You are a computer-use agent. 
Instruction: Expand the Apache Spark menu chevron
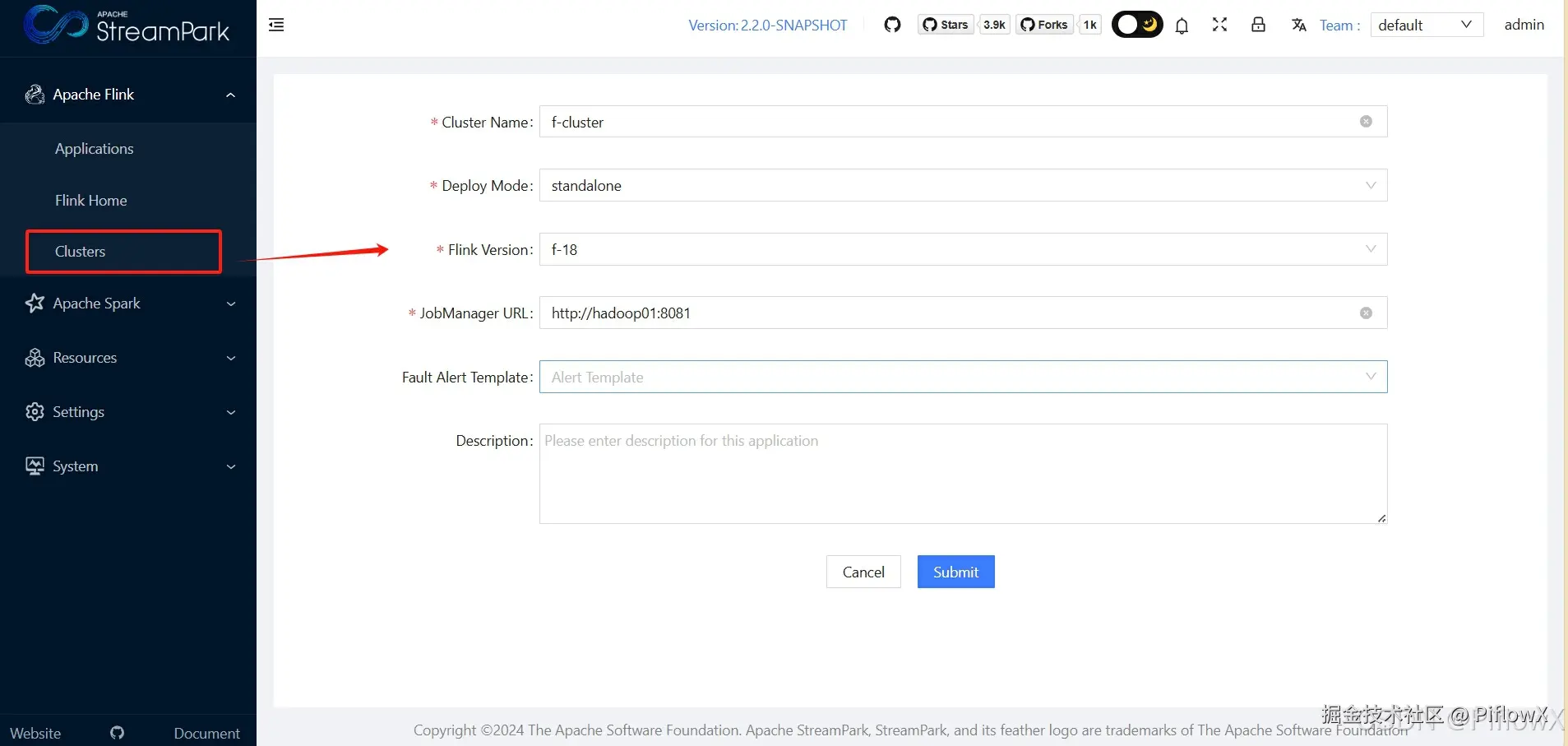click(x=231, y=303)
